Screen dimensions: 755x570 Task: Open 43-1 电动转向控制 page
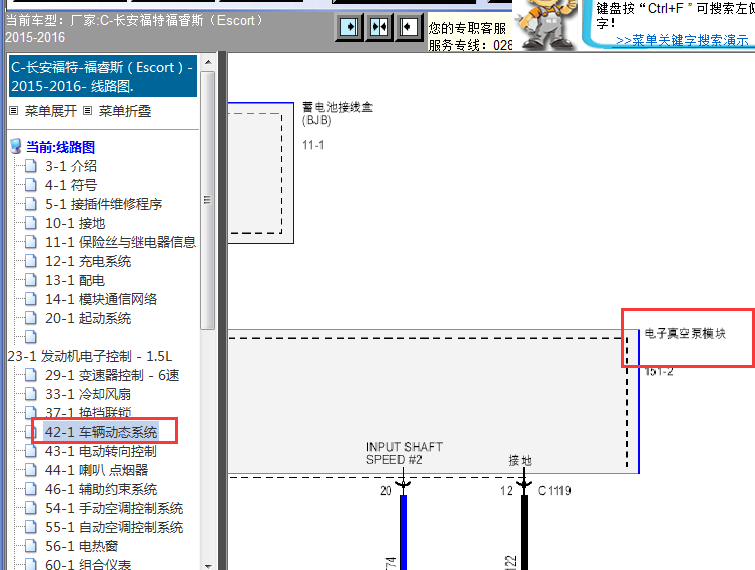click(x=101, y=451)
